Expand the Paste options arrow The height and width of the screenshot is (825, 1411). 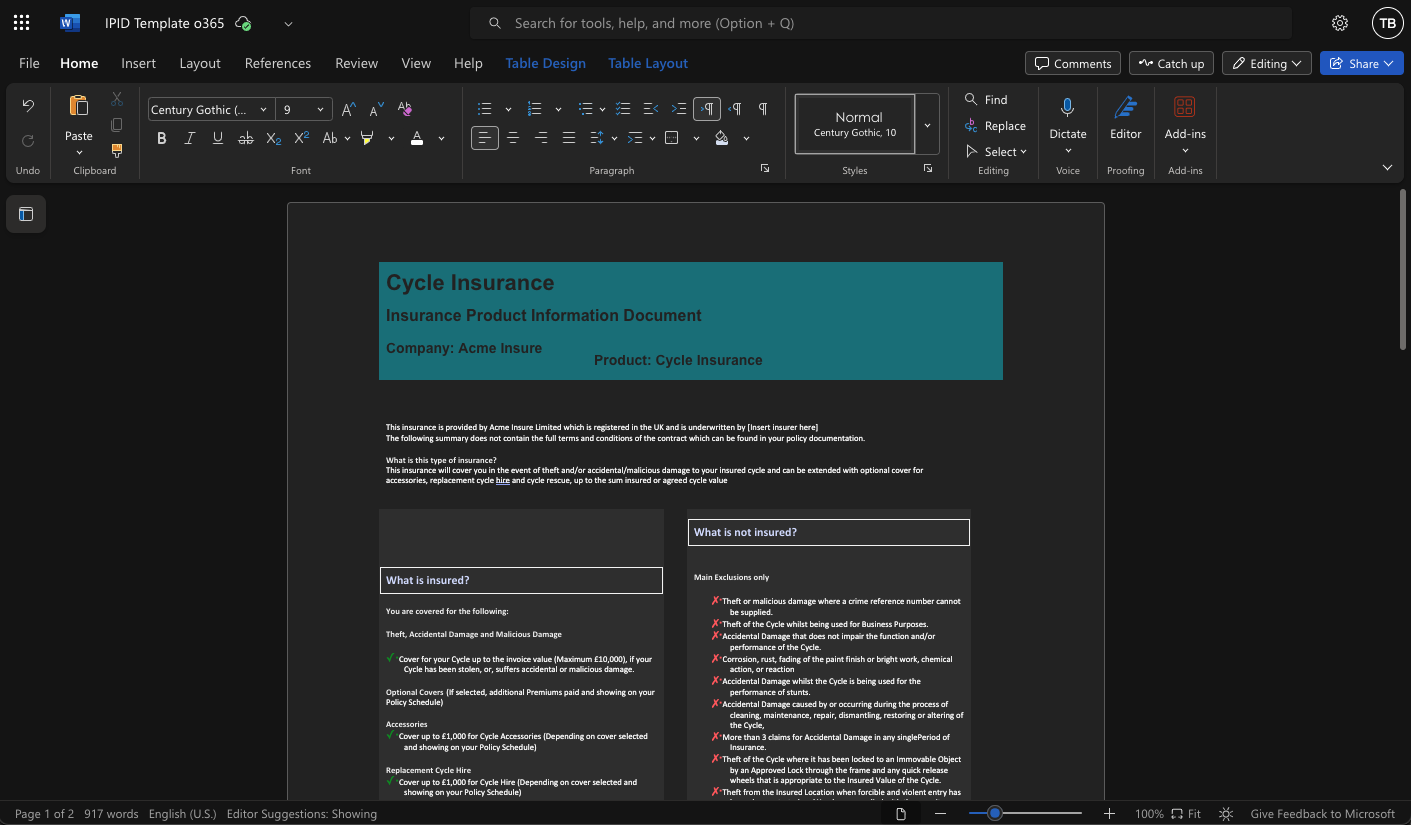pos(78,153)
